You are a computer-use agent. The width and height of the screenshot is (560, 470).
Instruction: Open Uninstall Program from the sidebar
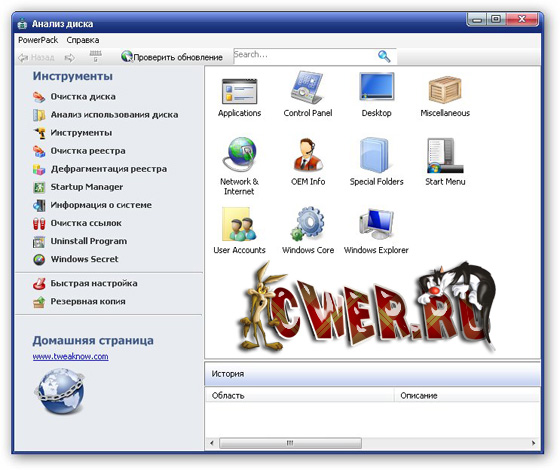coord(89,241)
